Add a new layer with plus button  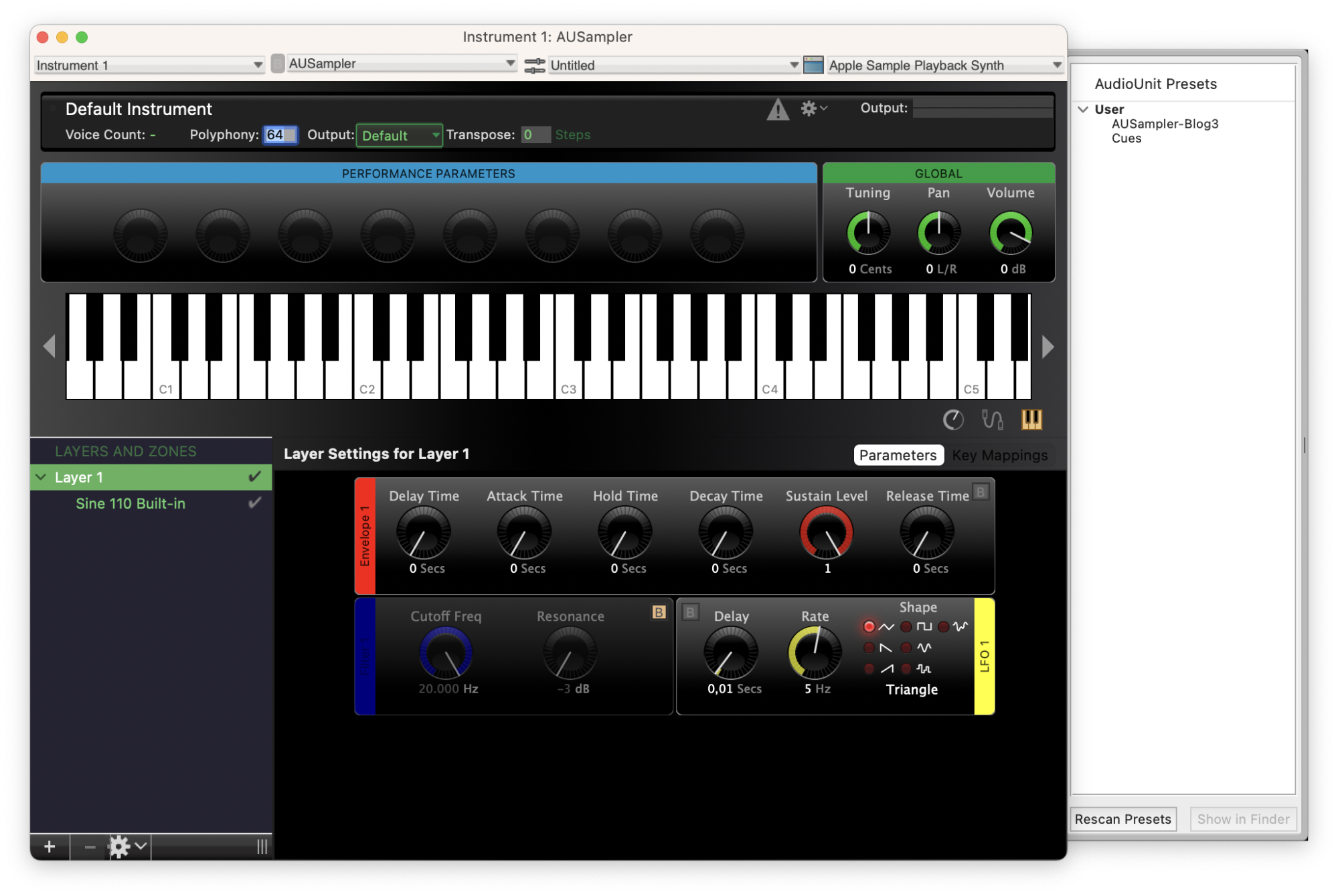pos(50,846)
